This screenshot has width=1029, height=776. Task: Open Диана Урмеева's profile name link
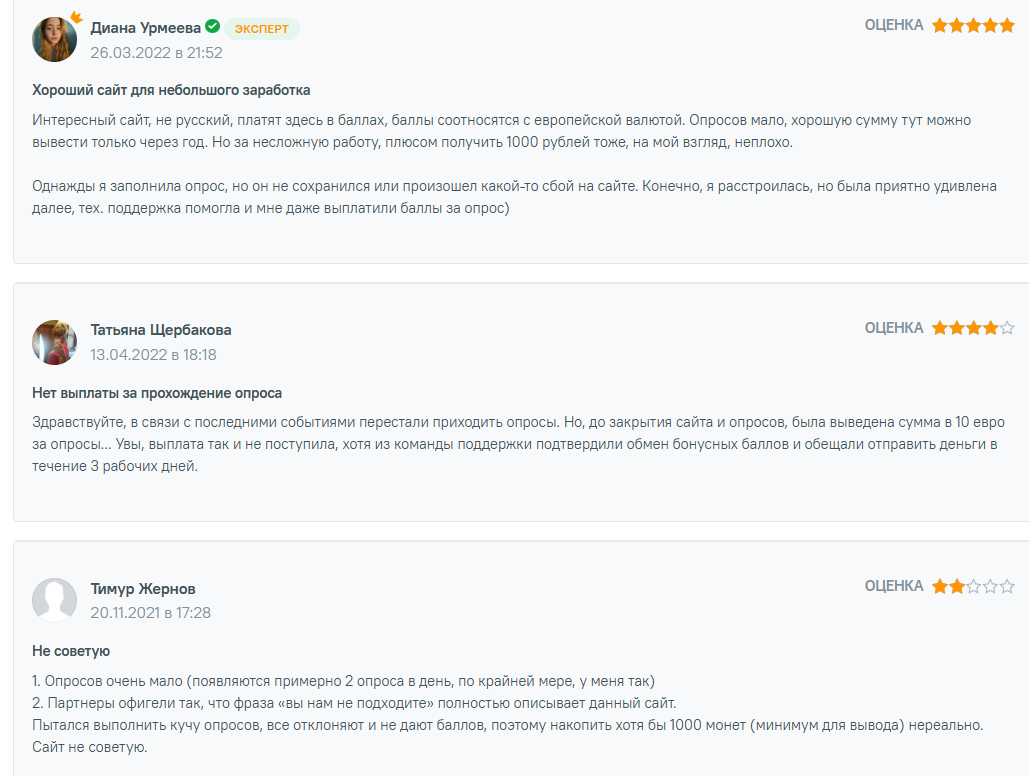pyautogui.click(x=146, y=28)
